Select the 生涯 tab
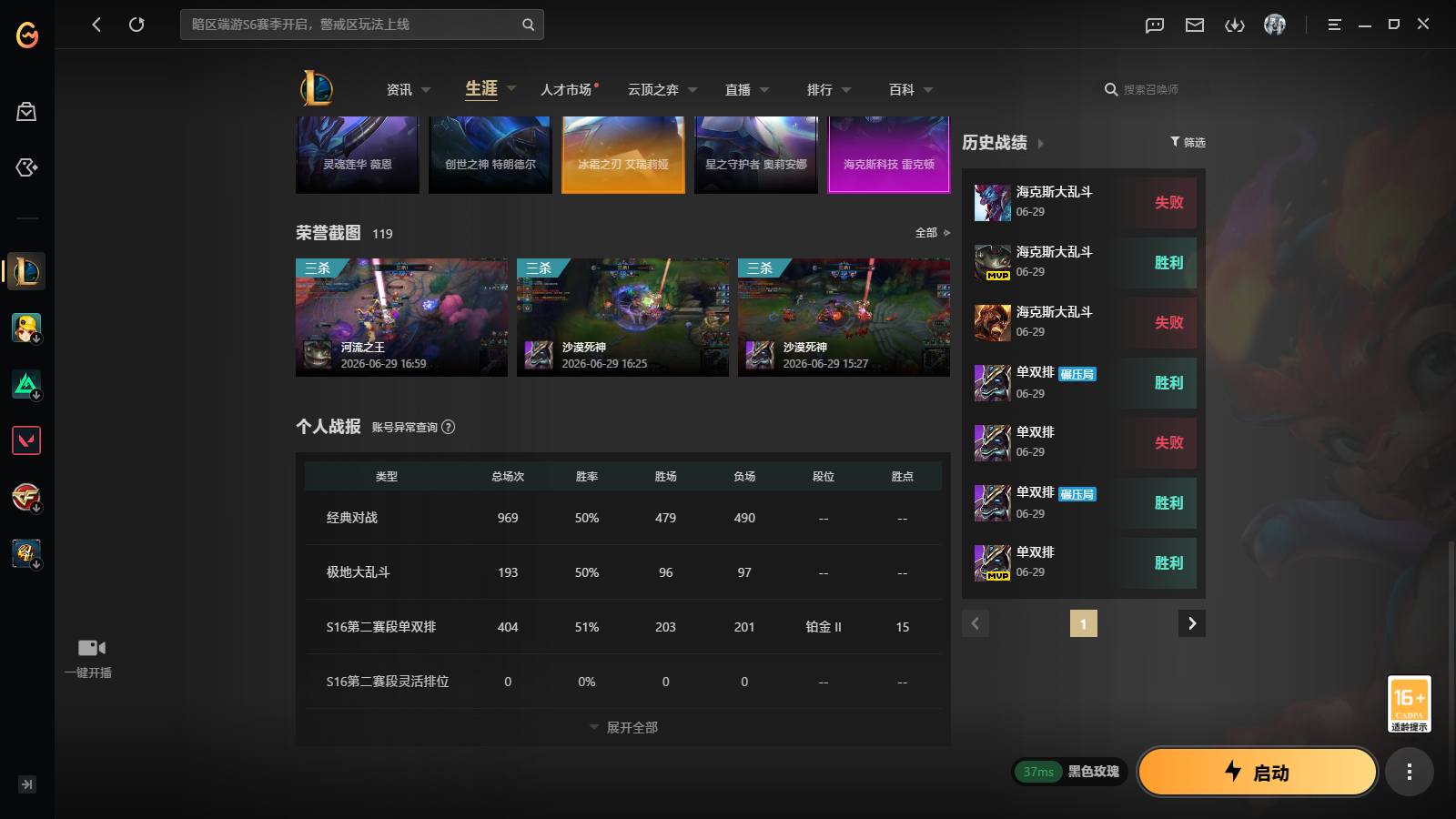This screenshot has width=1456, height=819. click(x=481, y=88)
